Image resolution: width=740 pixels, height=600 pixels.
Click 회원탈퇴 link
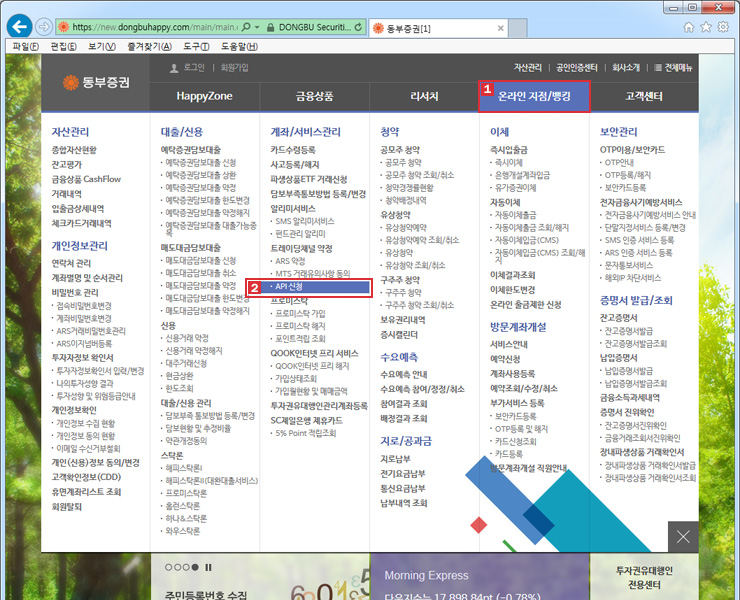pos(67,507)
